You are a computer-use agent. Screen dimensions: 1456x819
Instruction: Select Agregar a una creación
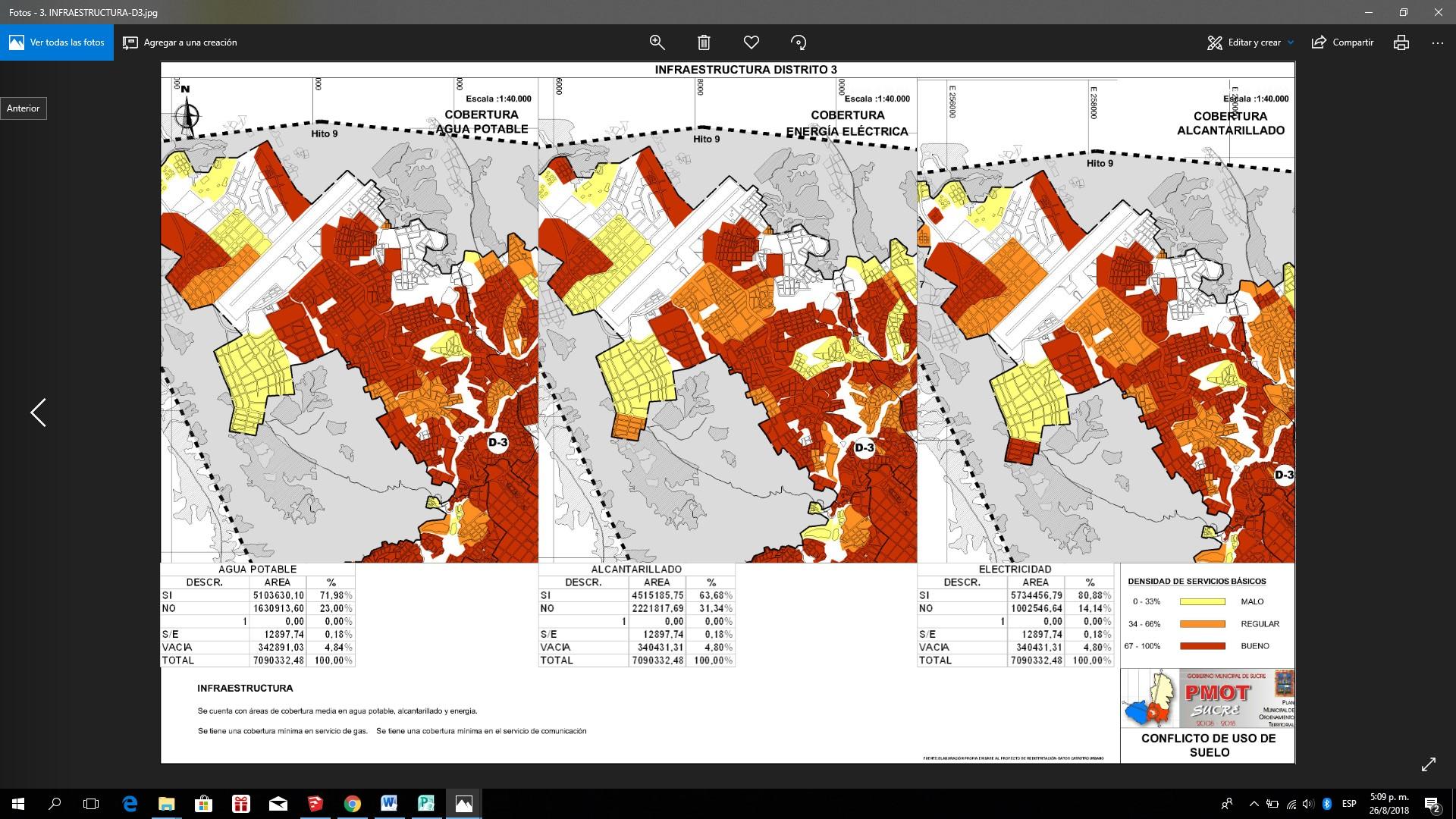click(x=180, y=42)
